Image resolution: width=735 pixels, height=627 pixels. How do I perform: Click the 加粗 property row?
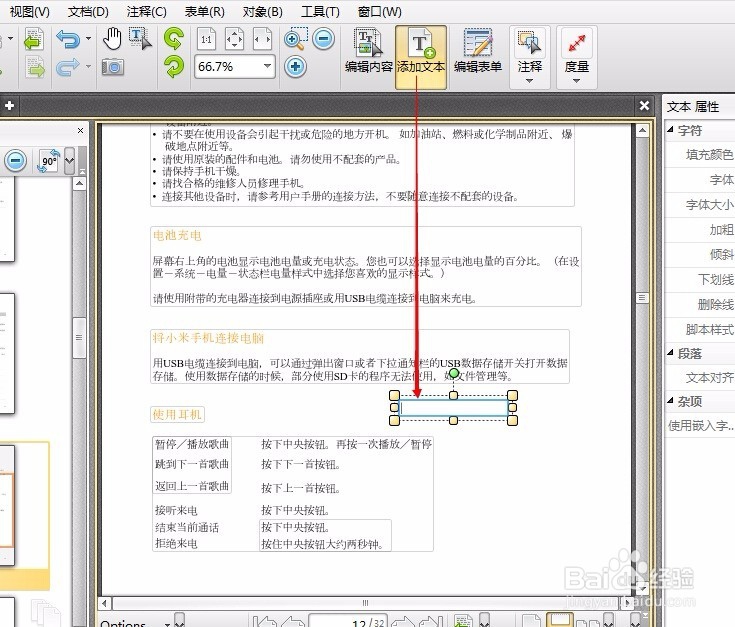(x=700, y=230)
